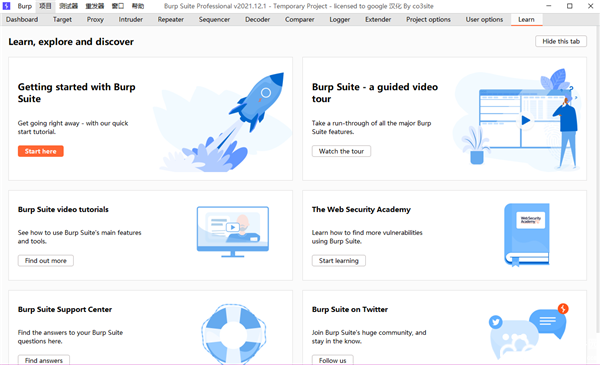Click the video tutorials monitor illustration
The image size is (600, 365).
233,231
